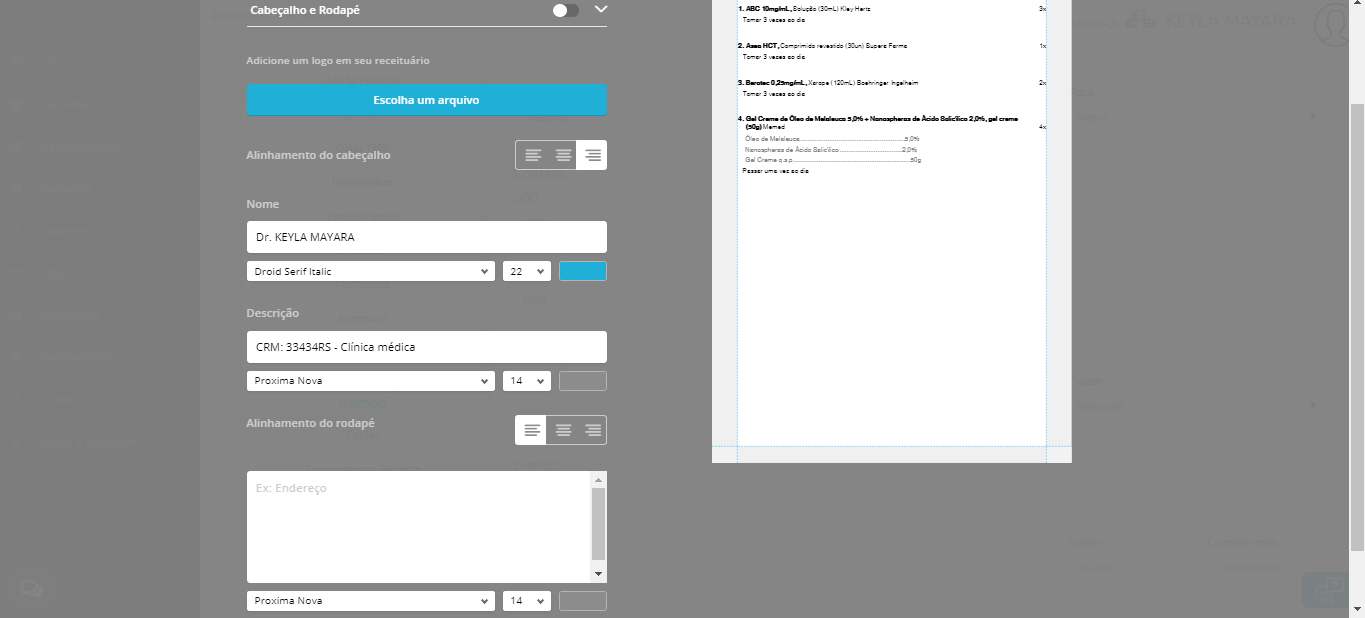The width and height of the screenshot is (1365, 618).
Task: Align footer to the right
Action: (592, 430)
